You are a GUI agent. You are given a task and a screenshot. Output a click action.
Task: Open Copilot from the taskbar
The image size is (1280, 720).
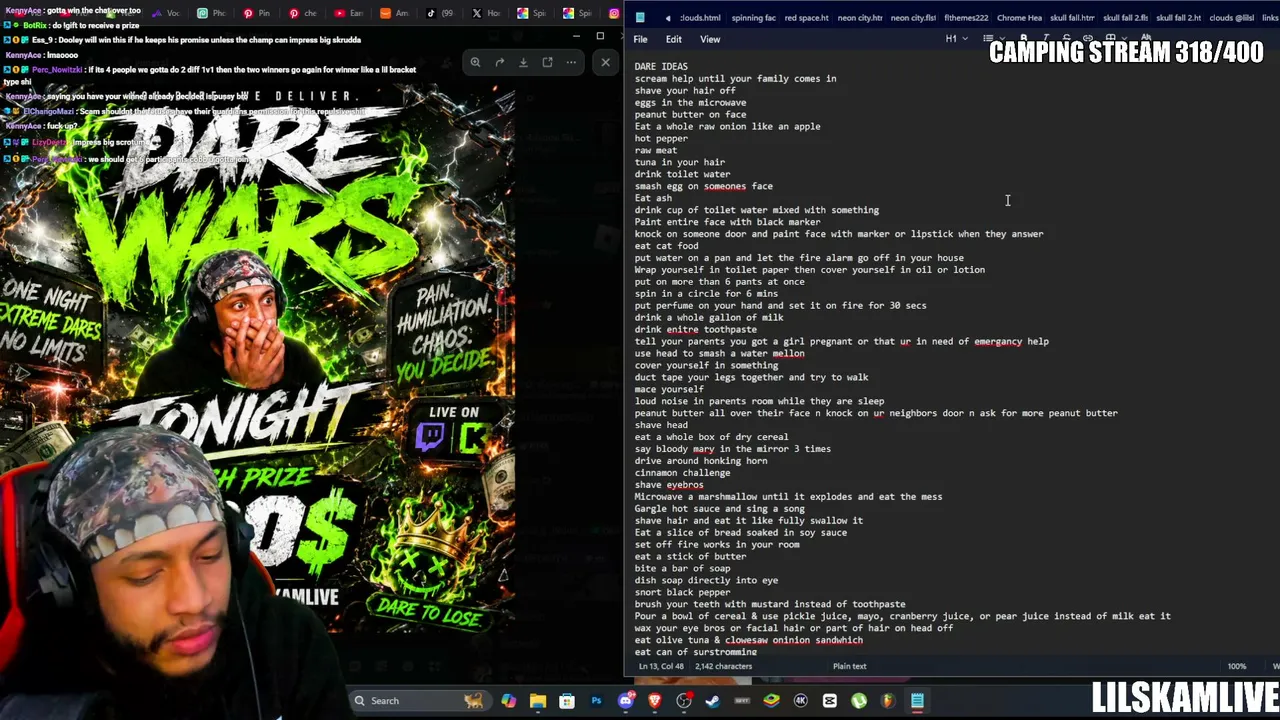point(509,701)
